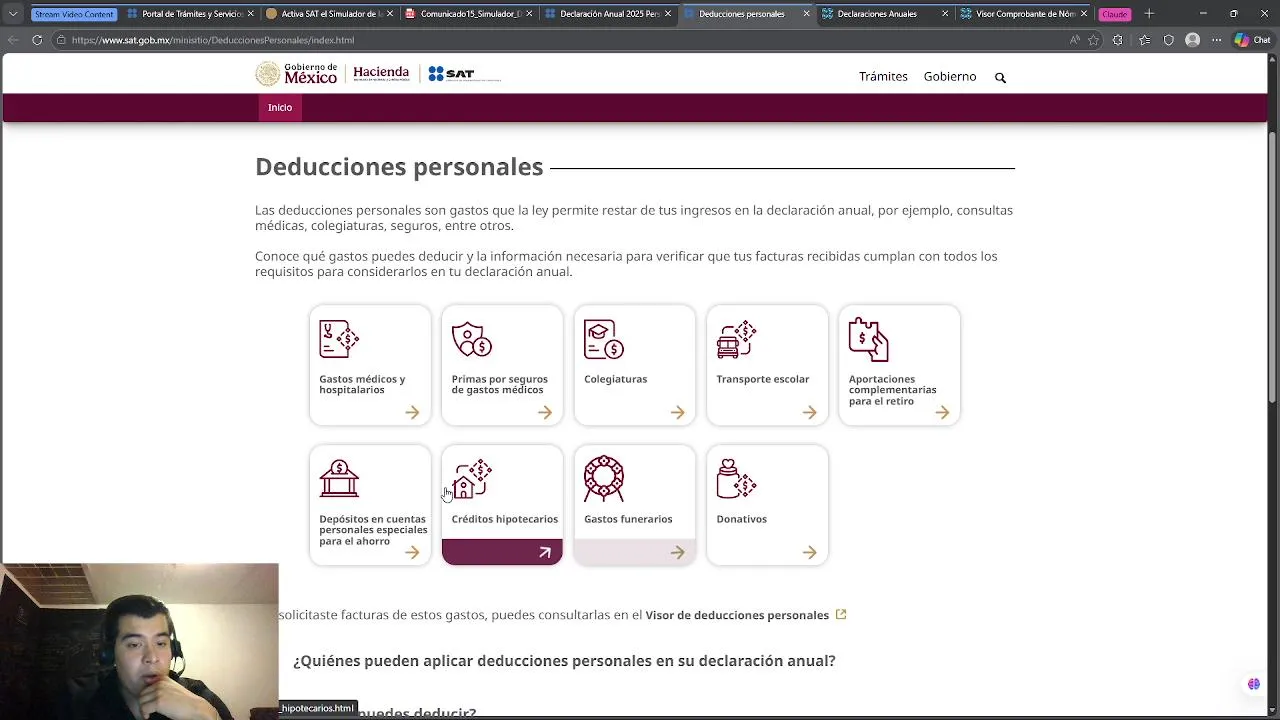Click the Gobierno de México logo
Image resolution: width=1280 pixels, height=720 pixels.
click(x=296, y=74)
